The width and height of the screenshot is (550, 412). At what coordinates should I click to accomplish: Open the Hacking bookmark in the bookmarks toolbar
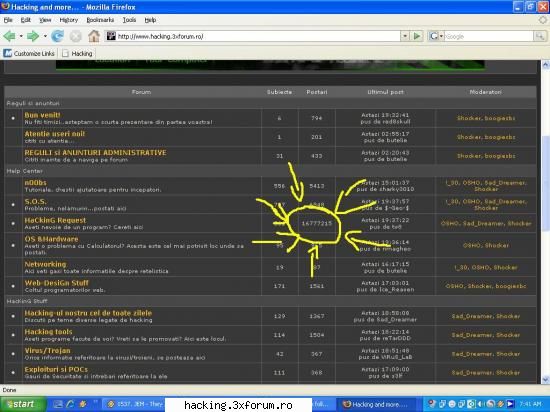coord(77,53)
